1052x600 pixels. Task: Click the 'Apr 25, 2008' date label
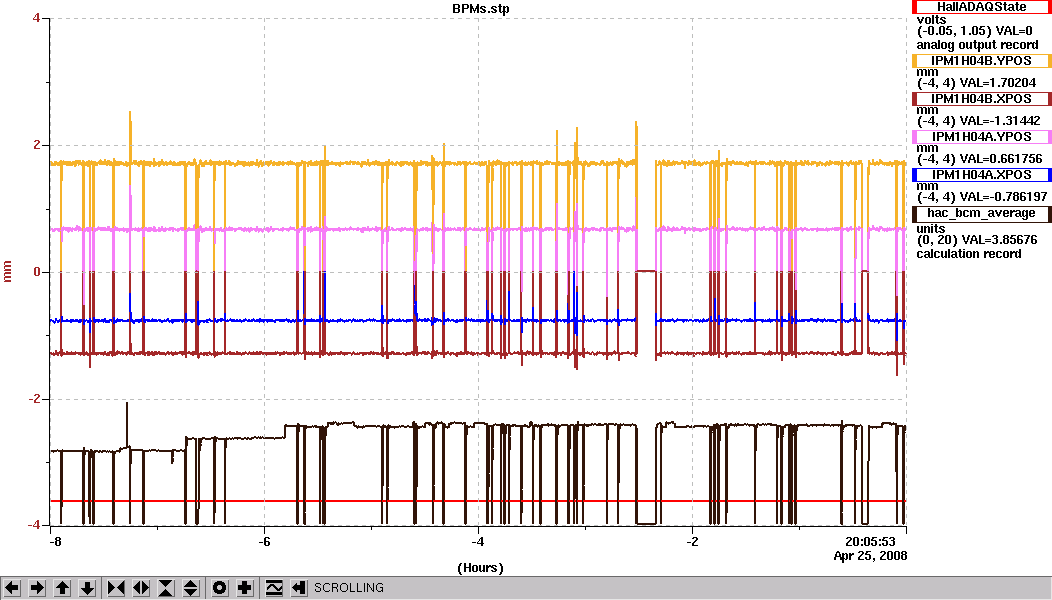(x=870, y=556)
